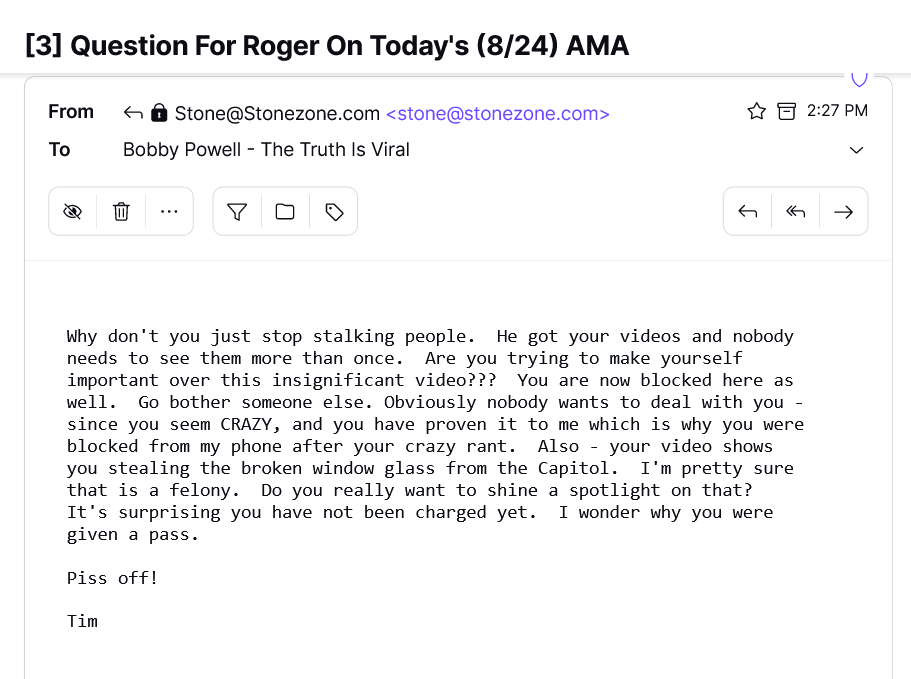Viewport: 911px width, 679px height.
Task: Mark message as unread with crossed-eye icon
Action: coord(72,211)
